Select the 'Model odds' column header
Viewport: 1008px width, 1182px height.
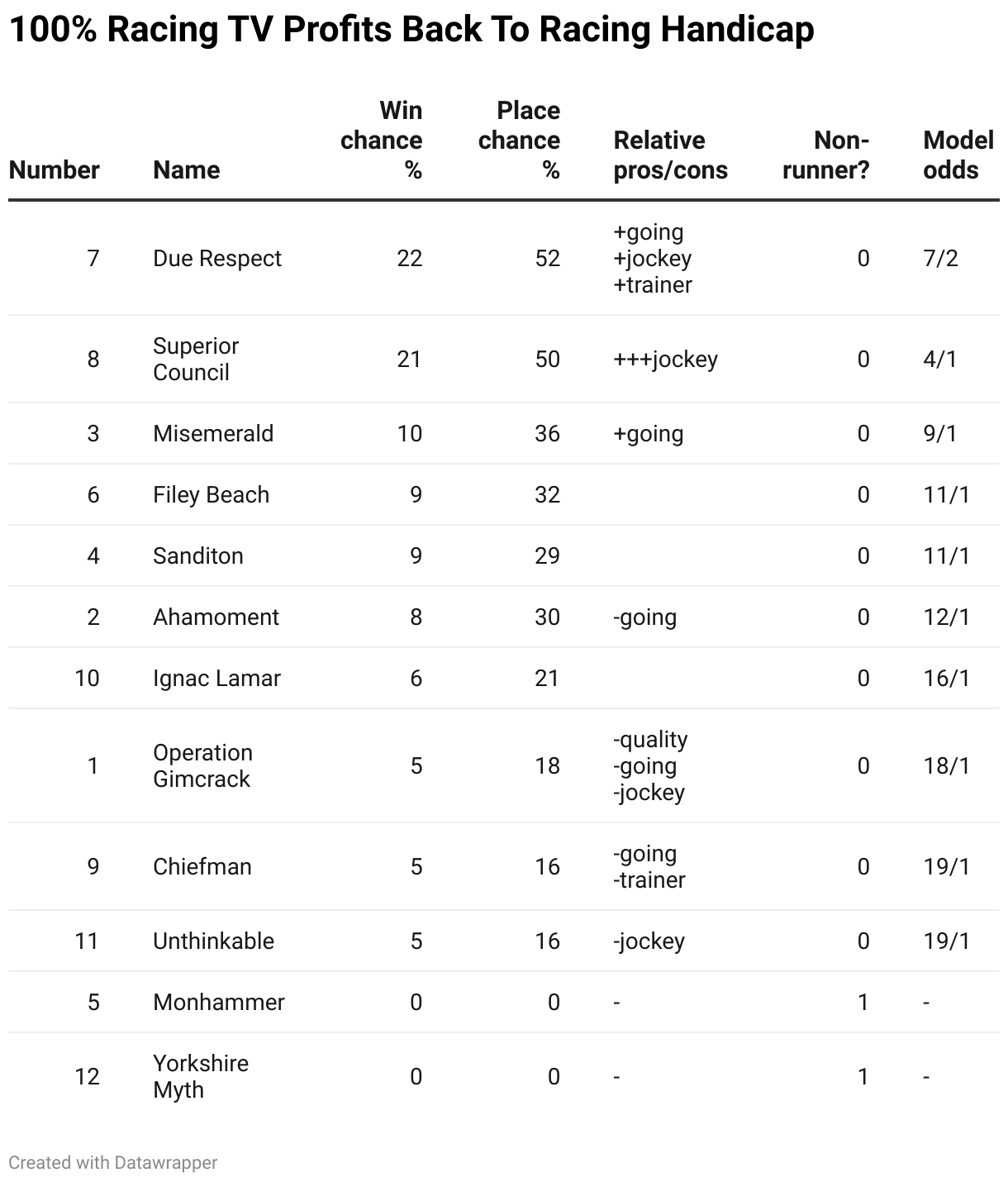pos(958,155)
